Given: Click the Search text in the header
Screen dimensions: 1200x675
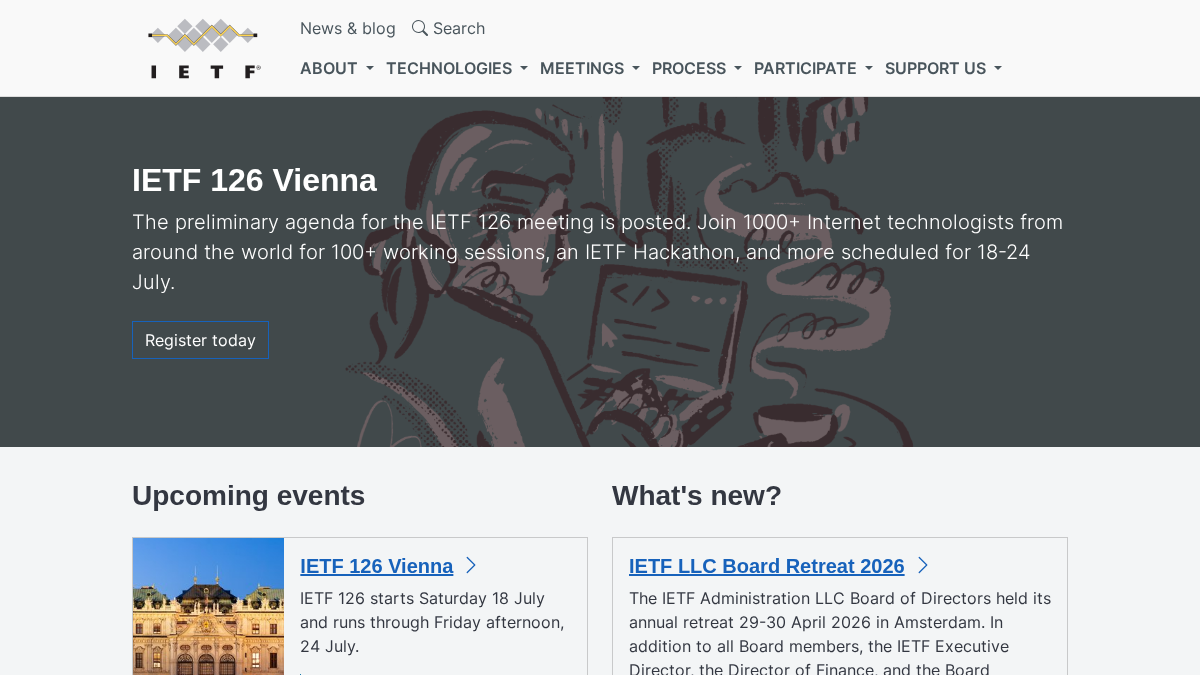Looking at the screenshot, I should [x=459, y=28].
